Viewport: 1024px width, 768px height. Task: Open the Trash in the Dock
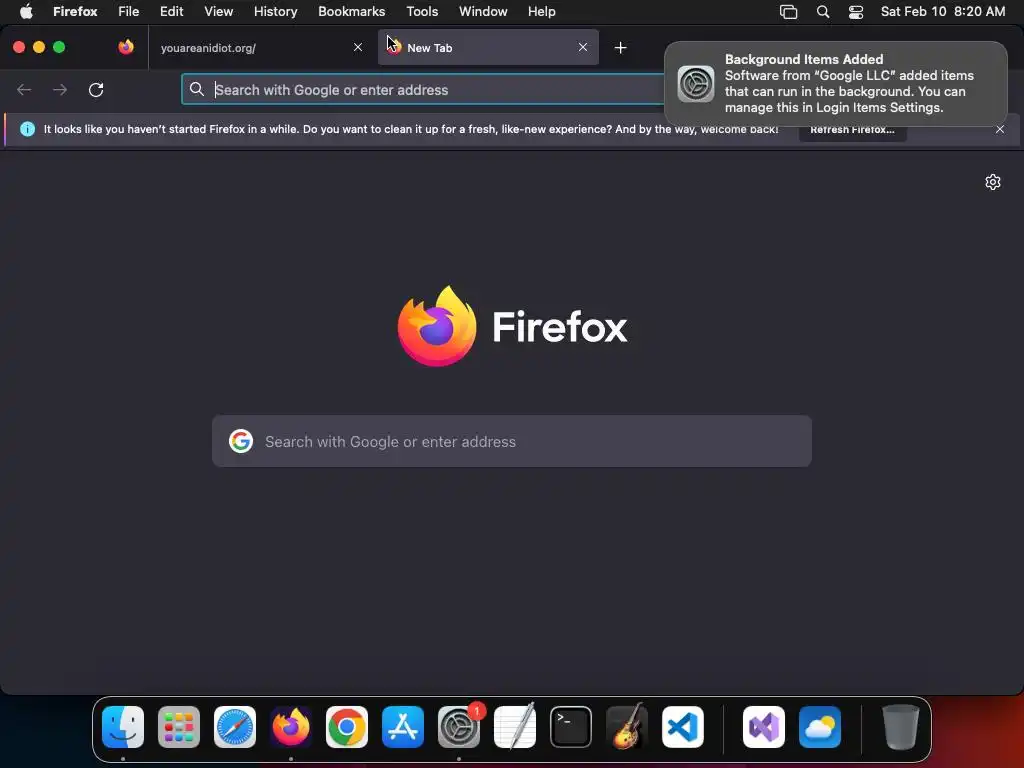[x=901, y=727]
